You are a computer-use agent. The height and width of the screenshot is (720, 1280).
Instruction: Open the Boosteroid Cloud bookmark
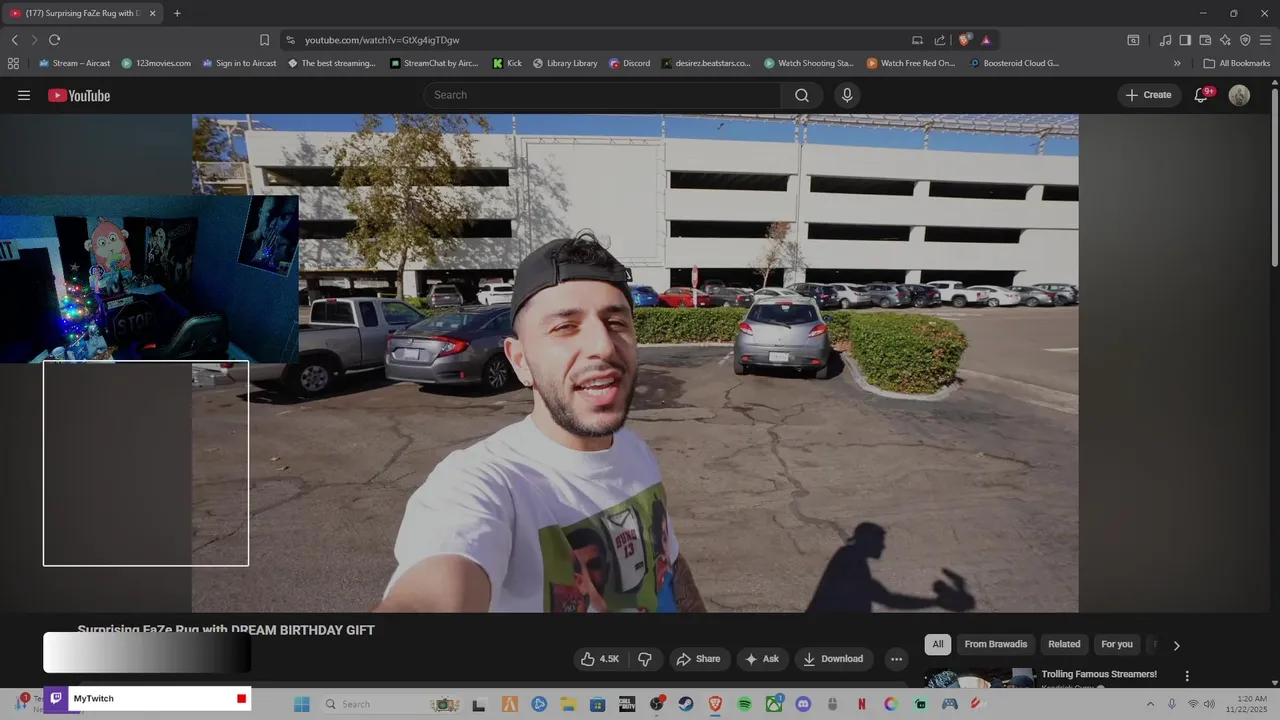(1014, 63)
